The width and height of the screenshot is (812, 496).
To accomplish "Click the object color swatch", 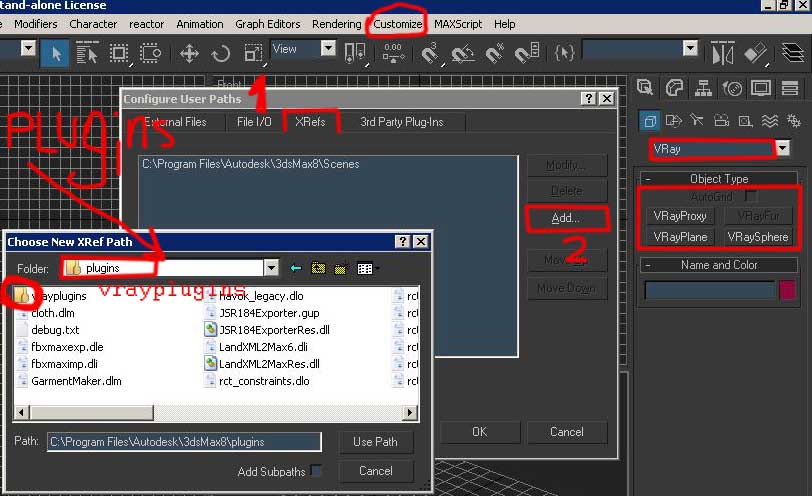I will 787,290.
